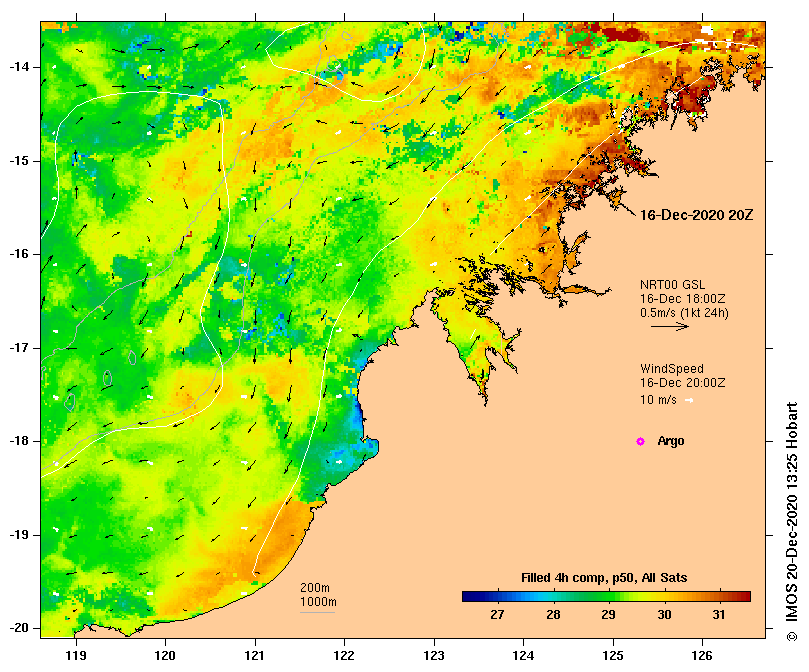809x672 pixels.
Task: Click longitude axis label 119
Action: (76, 656)
